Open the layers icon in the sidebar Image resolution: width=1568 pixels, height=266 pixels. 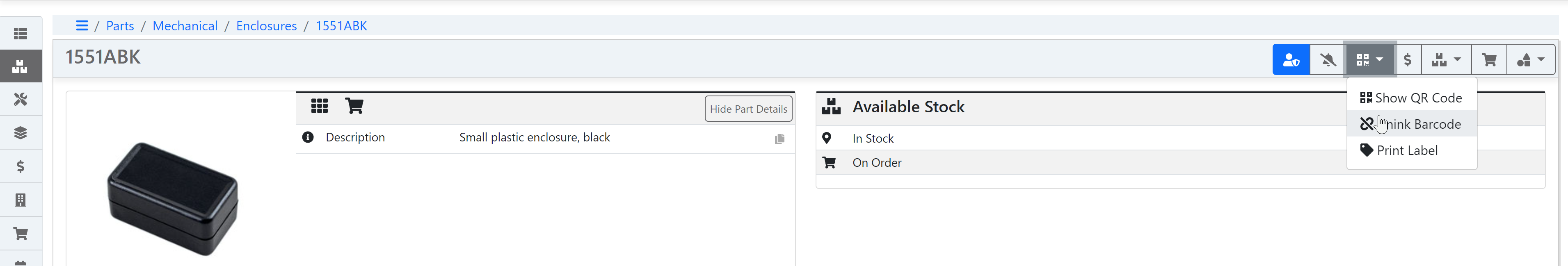pos(21,133)
